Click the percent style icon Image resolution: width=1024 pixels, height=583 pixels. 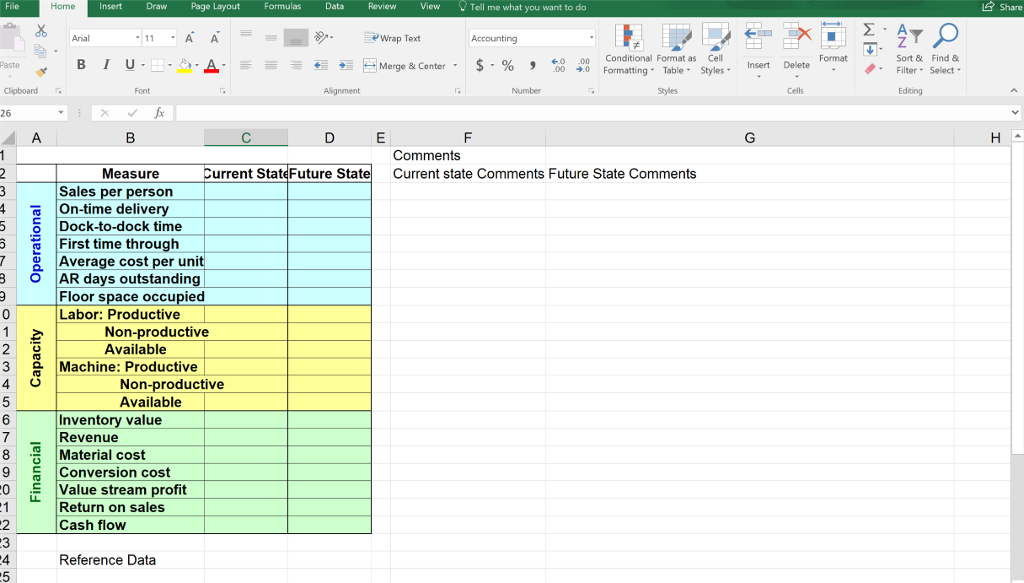pyautogui.click(x=507, y=64)
